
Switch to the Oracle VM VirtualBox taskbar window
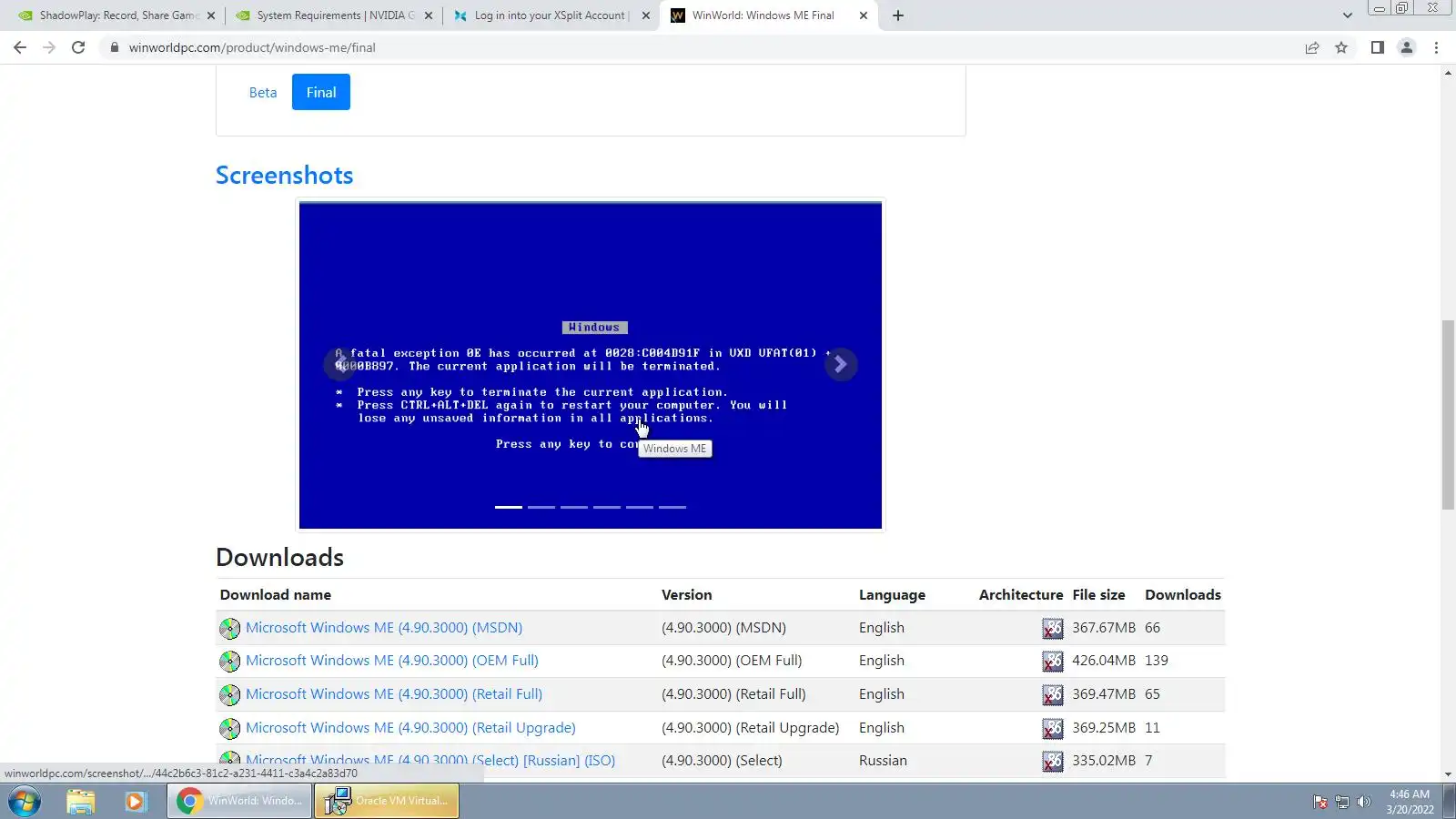click(x=387, y=802)
